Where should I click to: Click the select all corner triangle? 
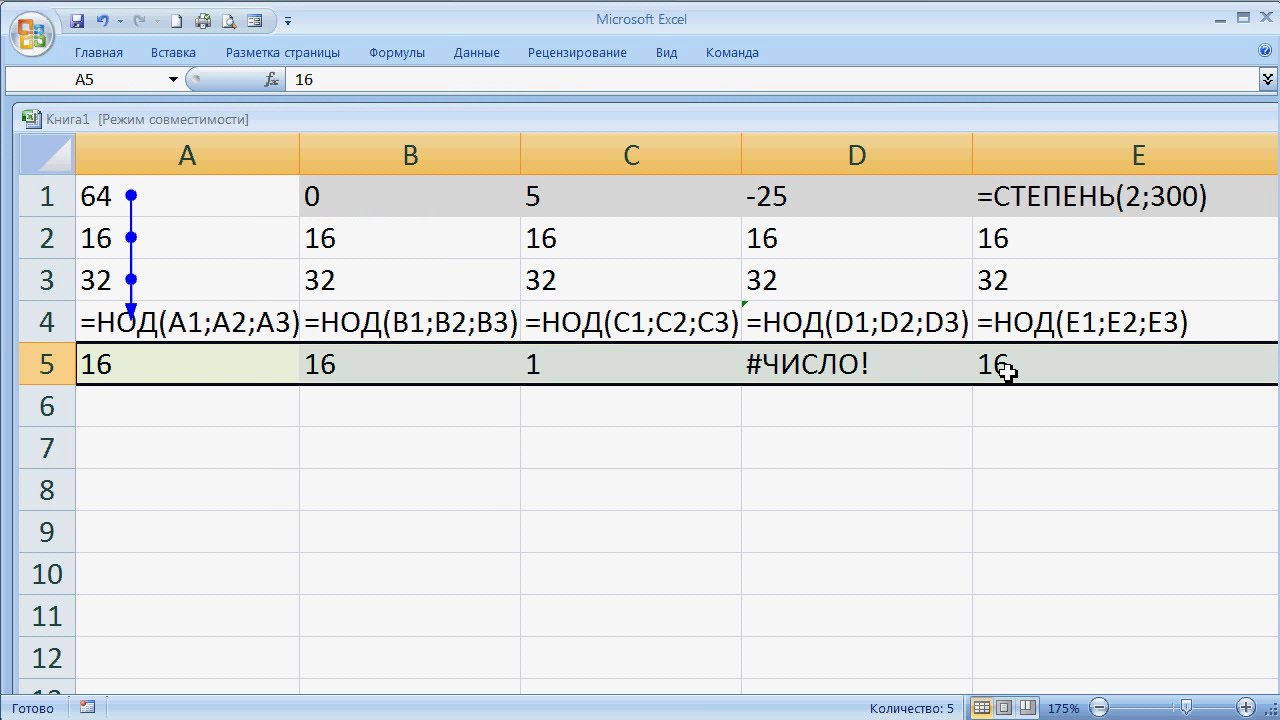coord(48,154)
